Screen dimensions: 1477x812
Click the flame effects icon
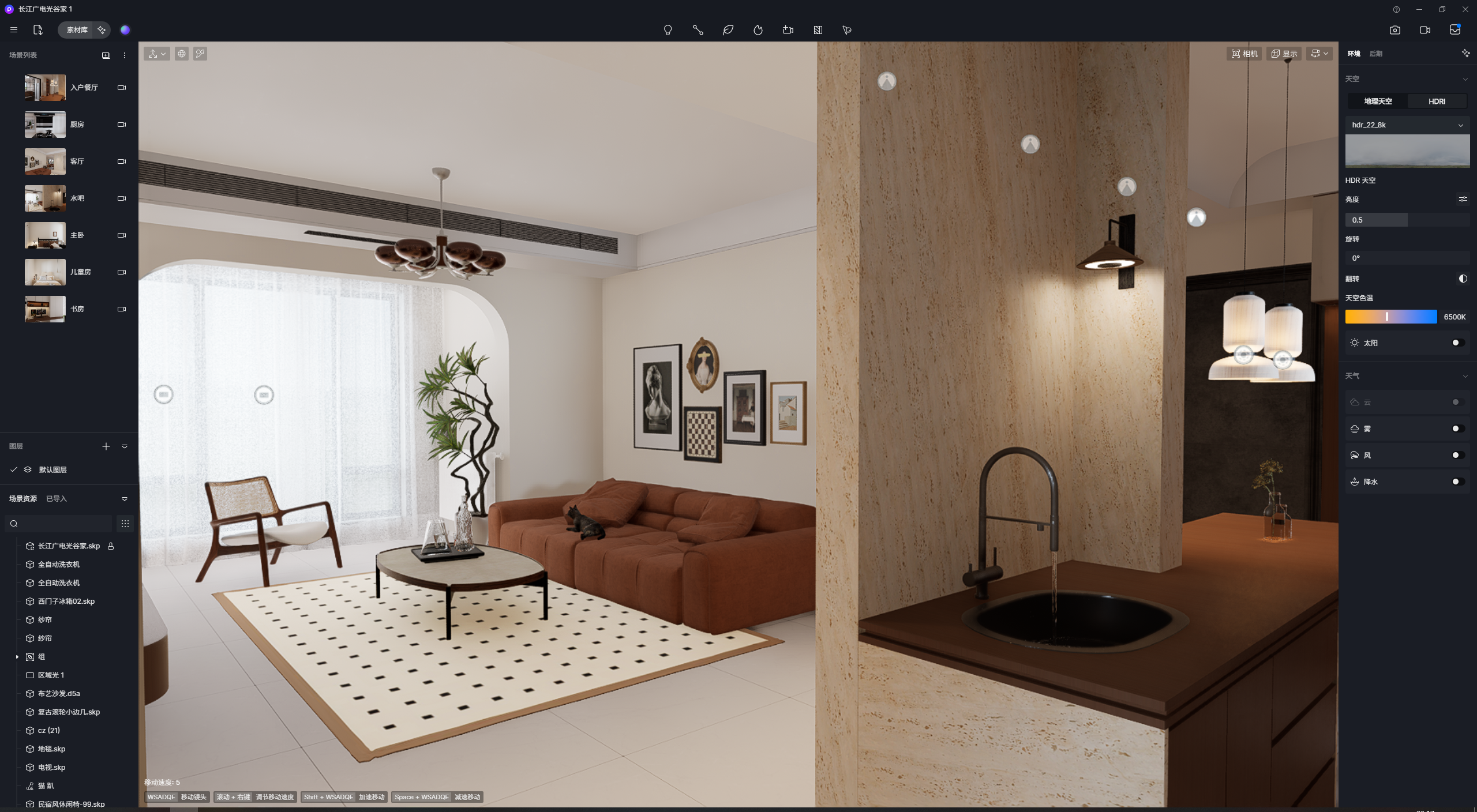pos(758,30)
